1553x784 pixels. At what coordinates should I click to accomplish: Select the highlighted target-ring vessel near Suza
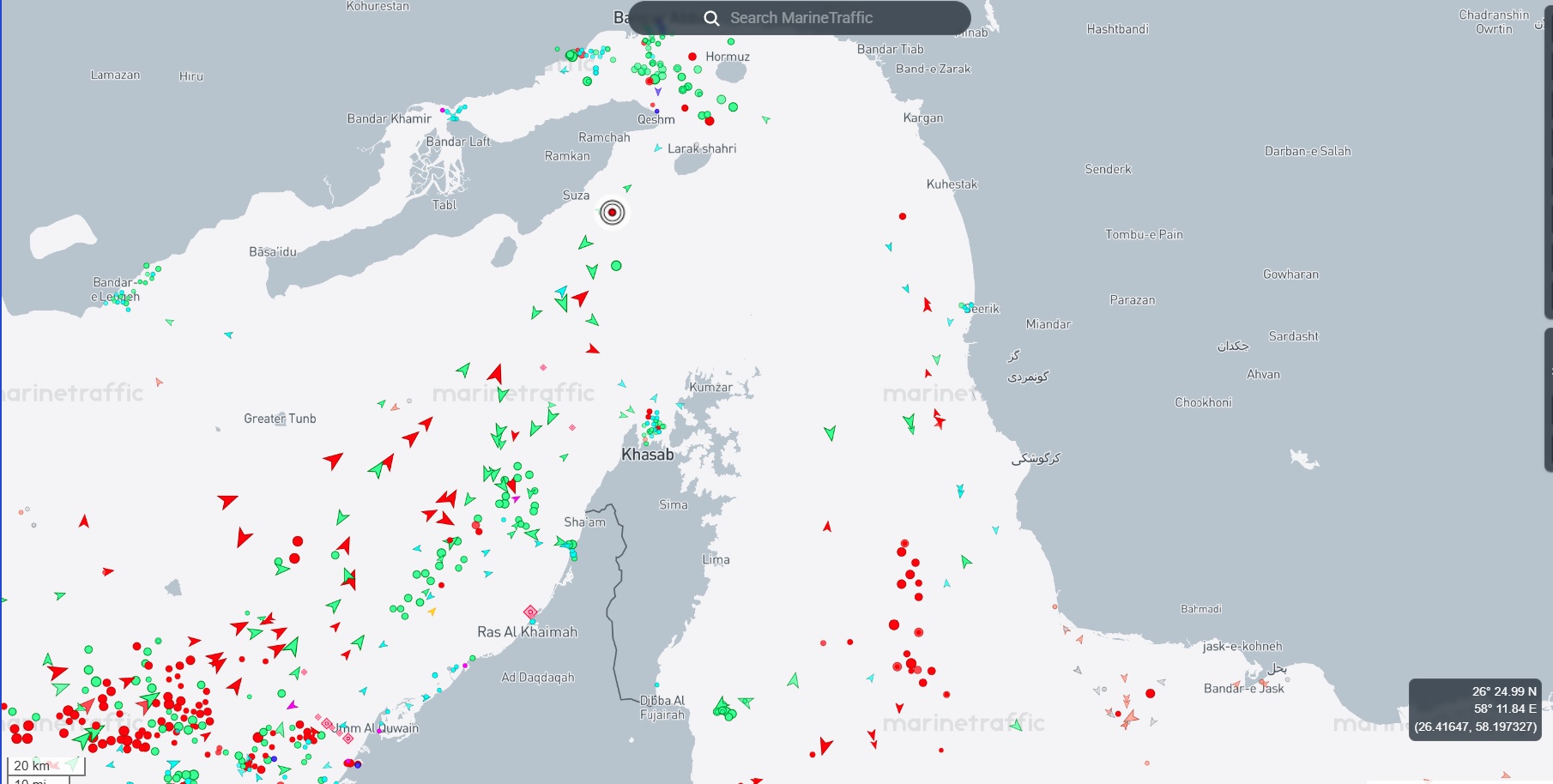point(613,212)
